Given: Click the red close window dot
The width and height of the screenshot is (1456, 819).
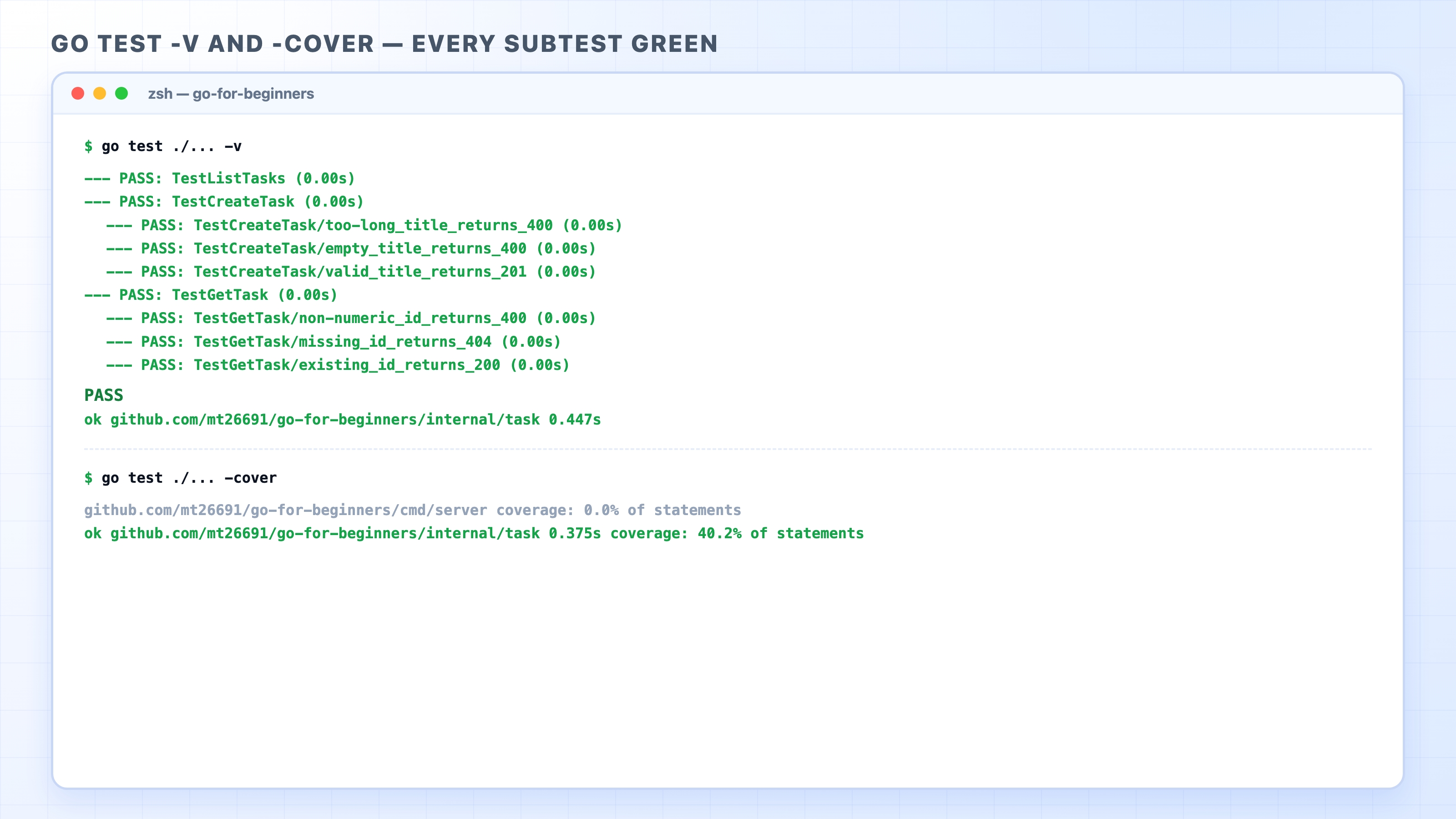Looking at the screenshot, I should pyautogui.click(x=78, y=93).
